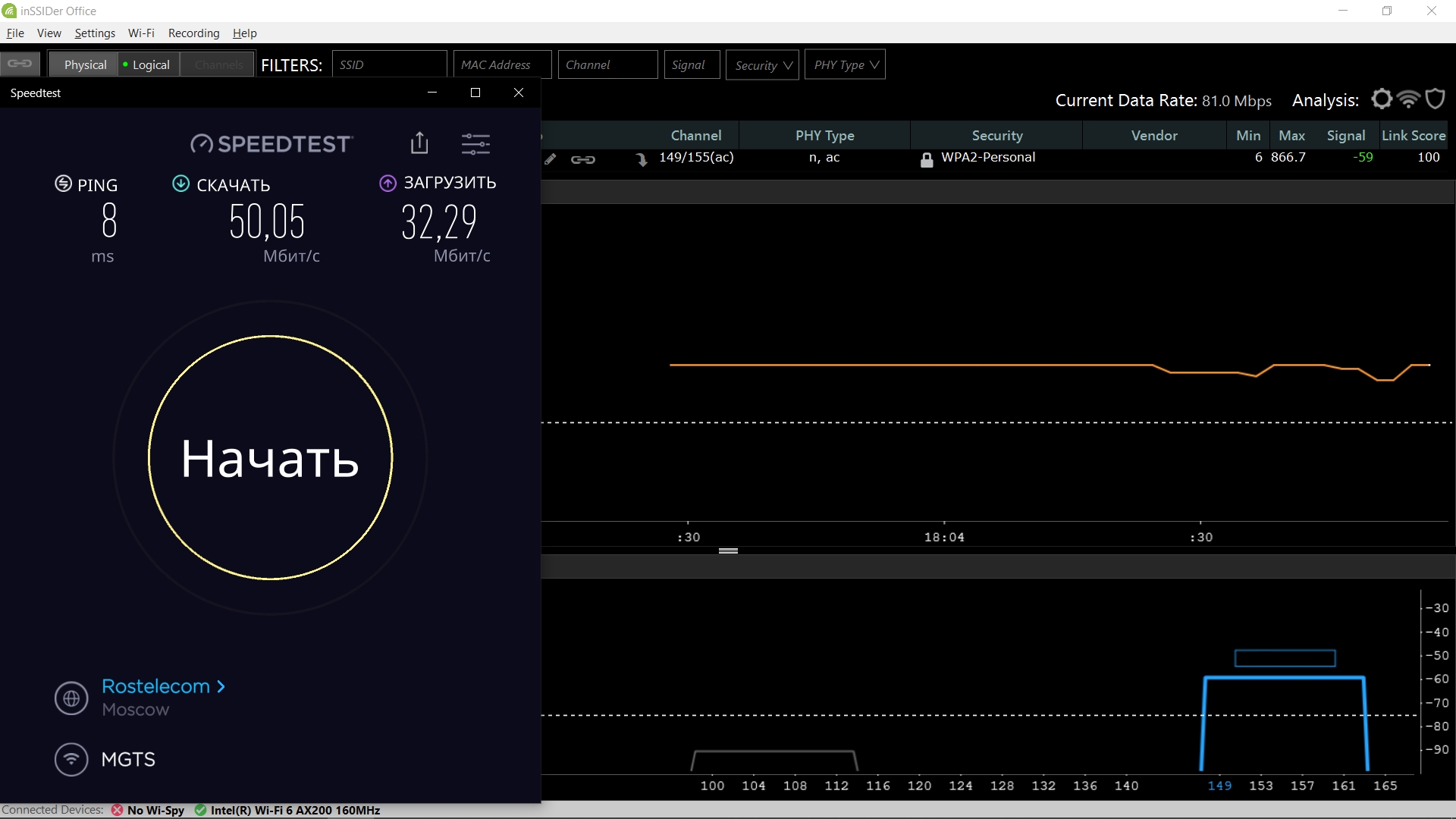Click the 18:04 time marker

click(944, 537)
